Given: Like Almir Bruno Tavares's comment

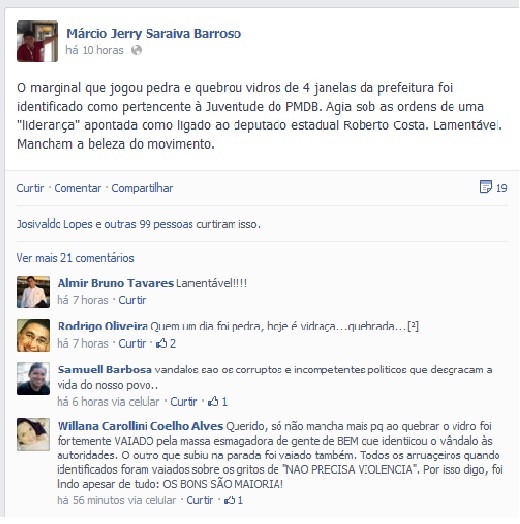Looking at the screenshot, I should [132, 300].
